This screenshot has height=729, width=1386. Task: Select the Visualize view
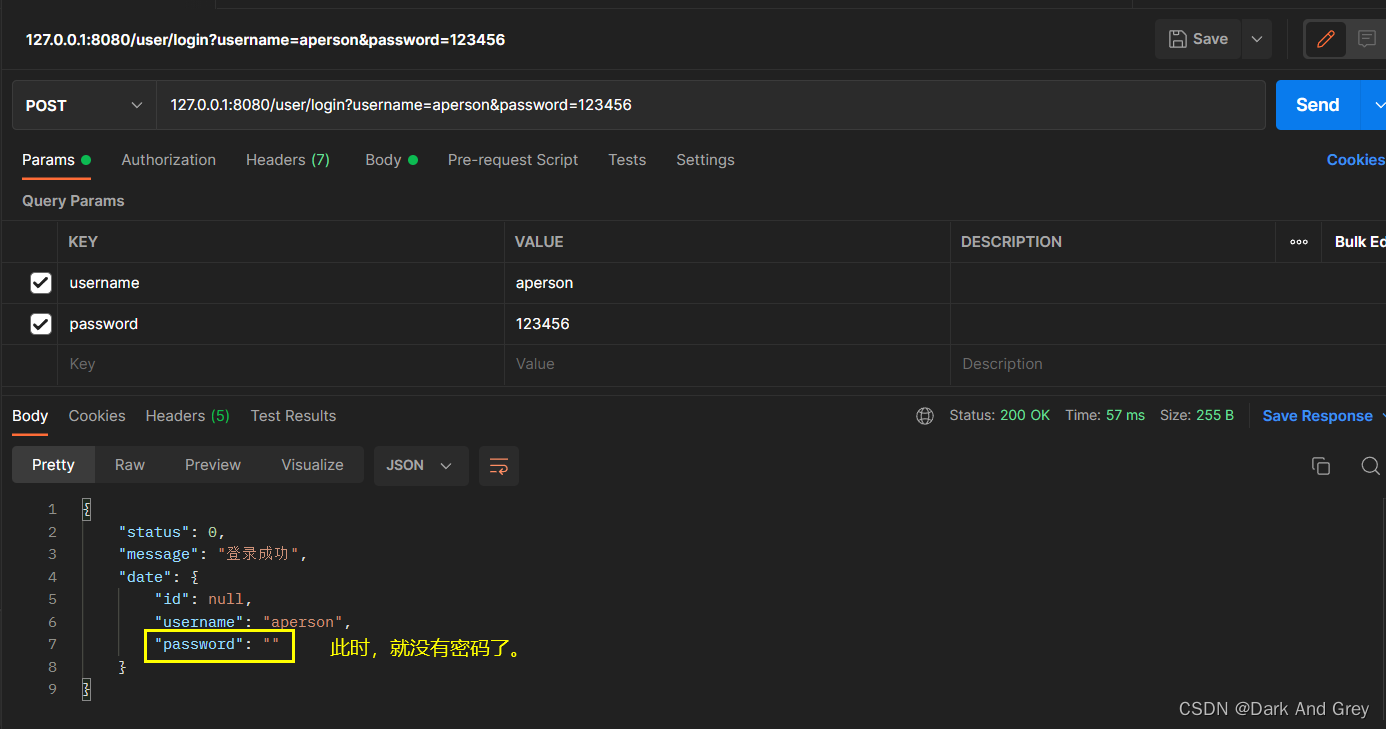pyautogui.click(x=312, y=465)
